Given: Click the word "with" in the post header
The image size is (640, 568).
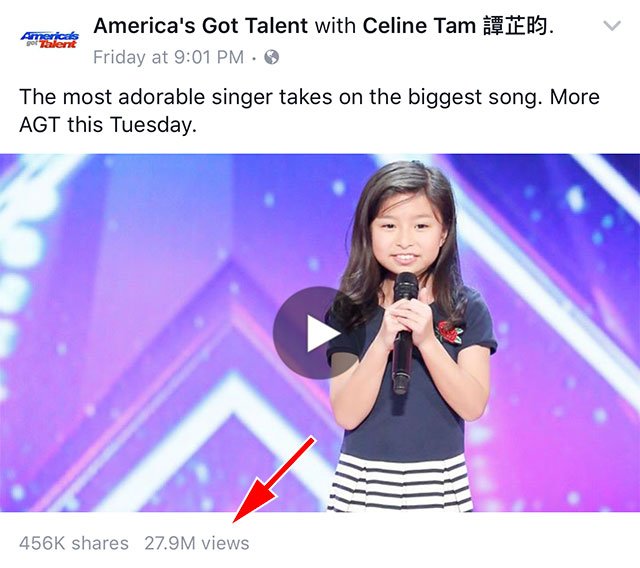Looking at the screenshot, I should [x=335, y=26].
